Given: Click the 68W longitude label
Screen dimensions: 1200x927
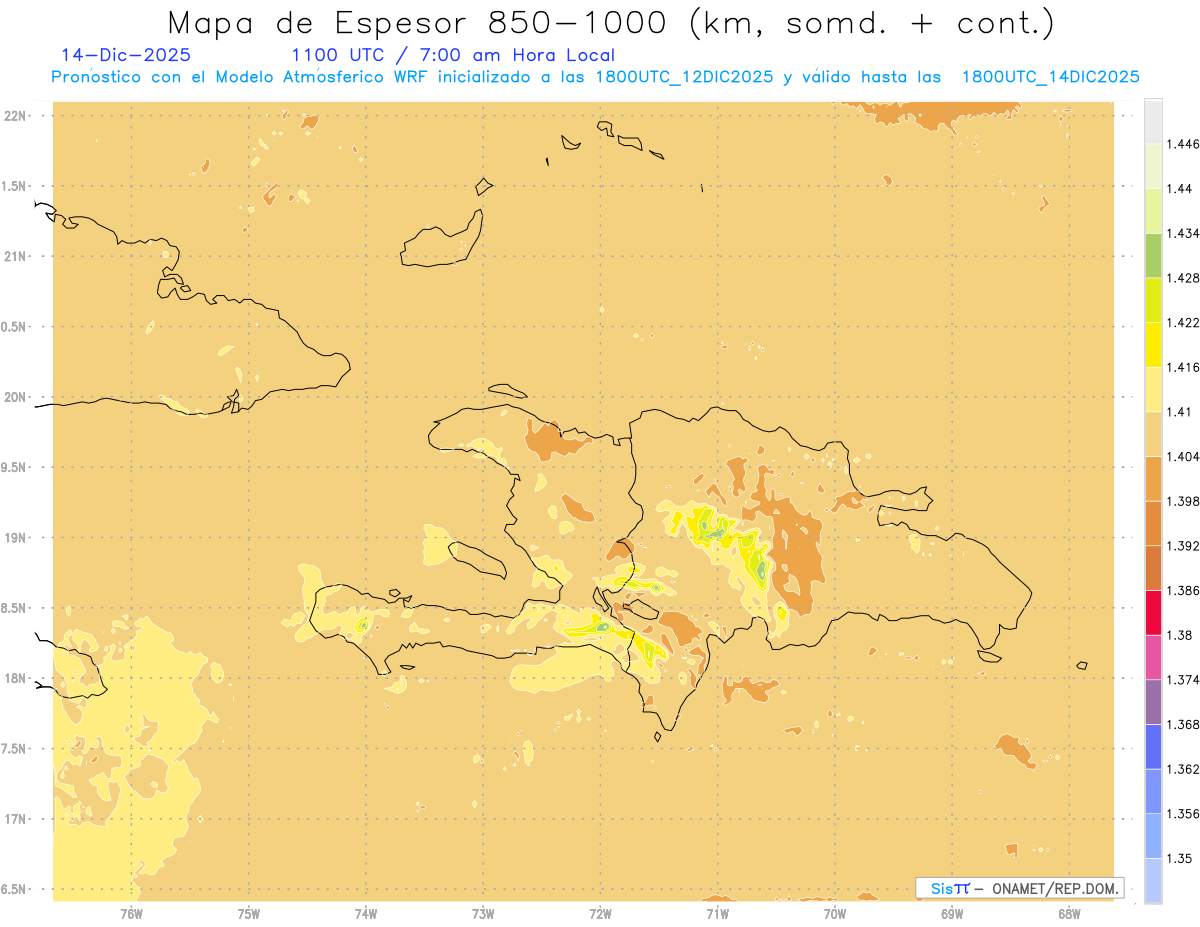Looking at the screenshot, I should (x=1069, y=913).
